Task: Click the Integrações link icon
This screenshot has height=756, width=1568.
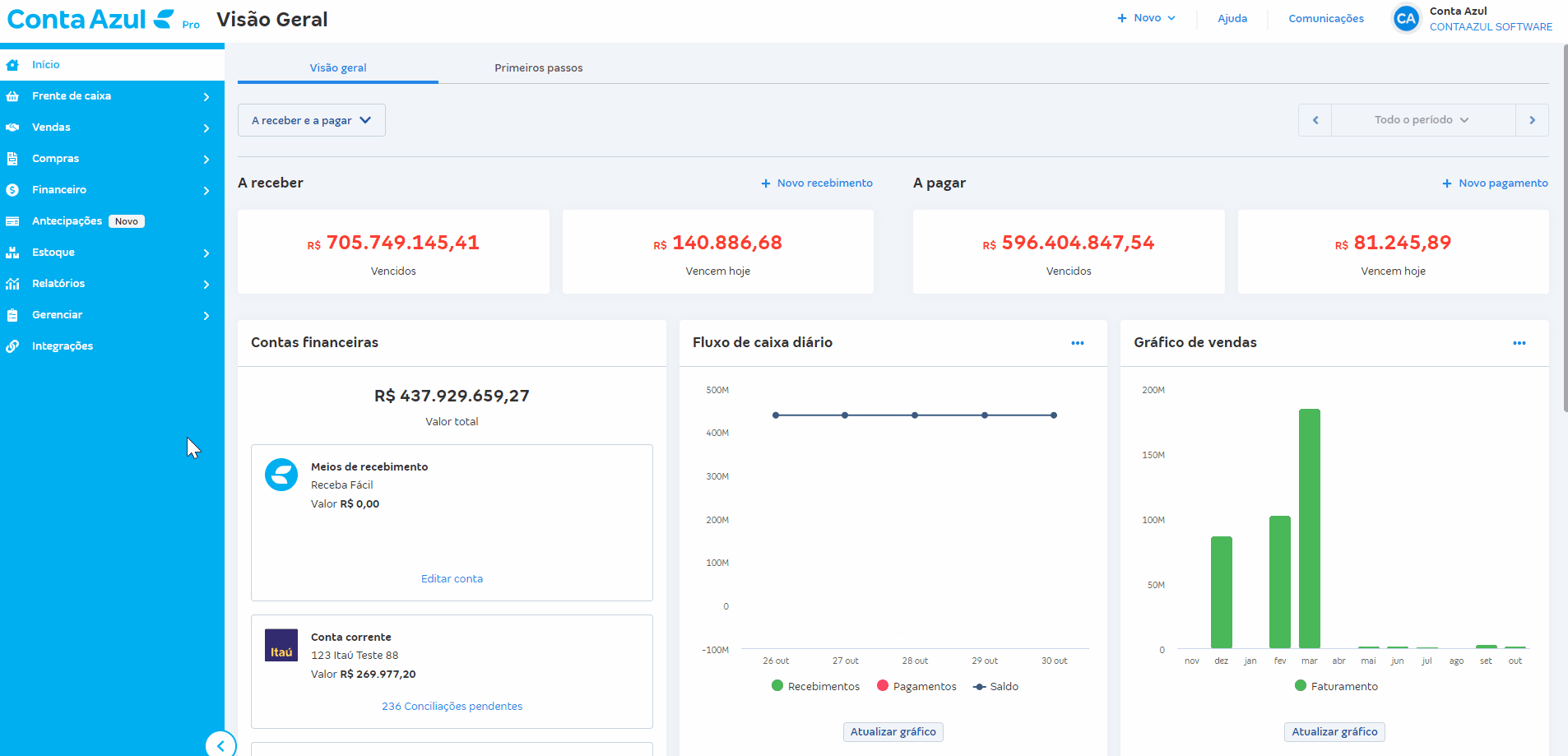Action: [x=12, y=346]
